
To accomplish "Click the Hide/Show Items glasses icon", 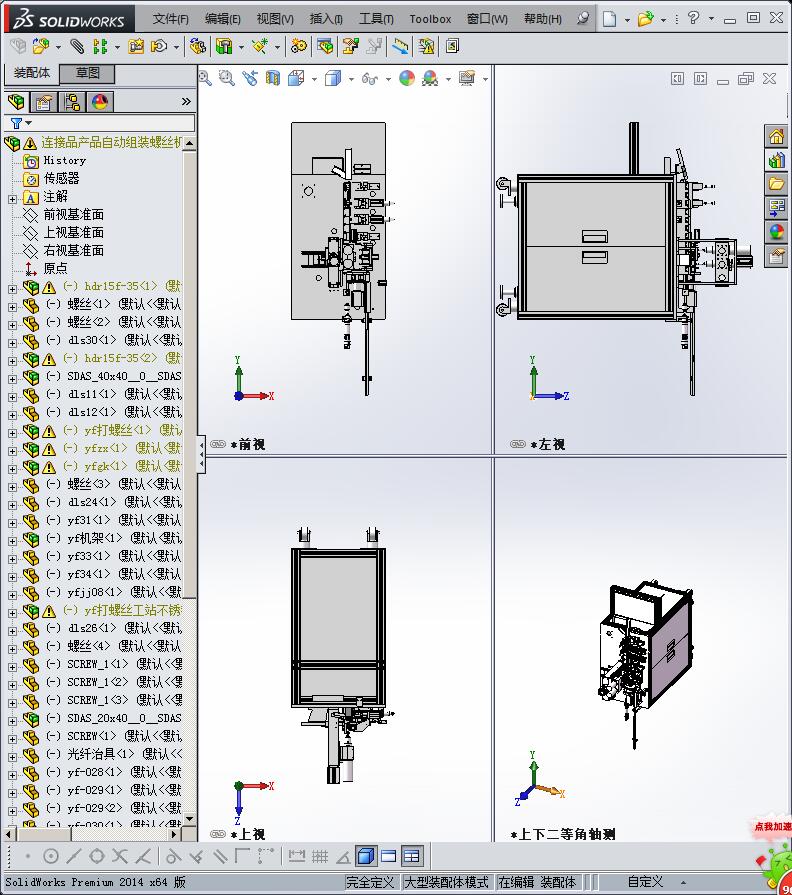I will [x=370, y=78].
